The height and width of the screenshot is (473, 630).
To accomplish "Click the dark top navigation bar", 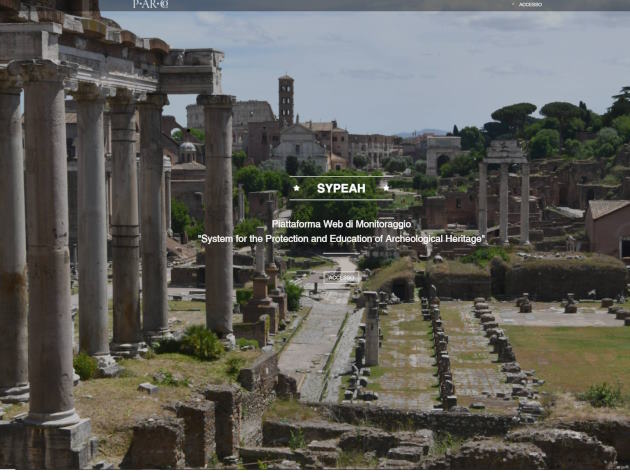I will (x=364, y=5).
